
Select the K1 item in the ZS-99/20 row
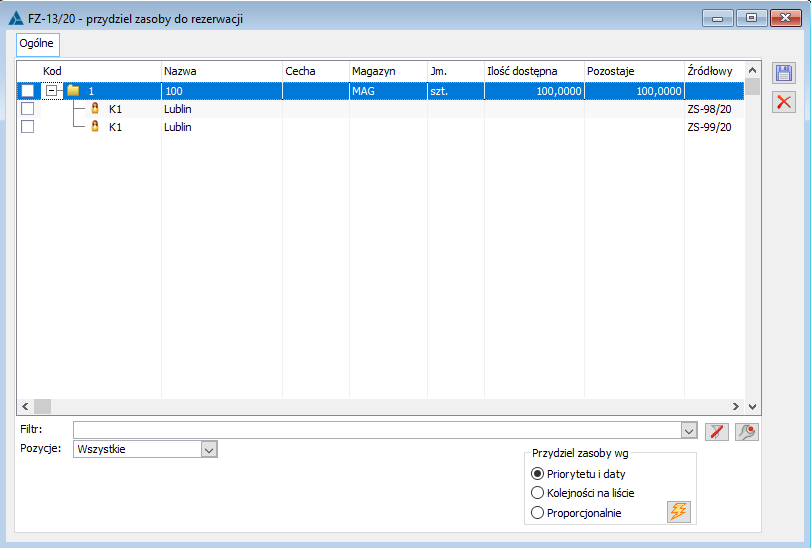[x=115, y=127]
